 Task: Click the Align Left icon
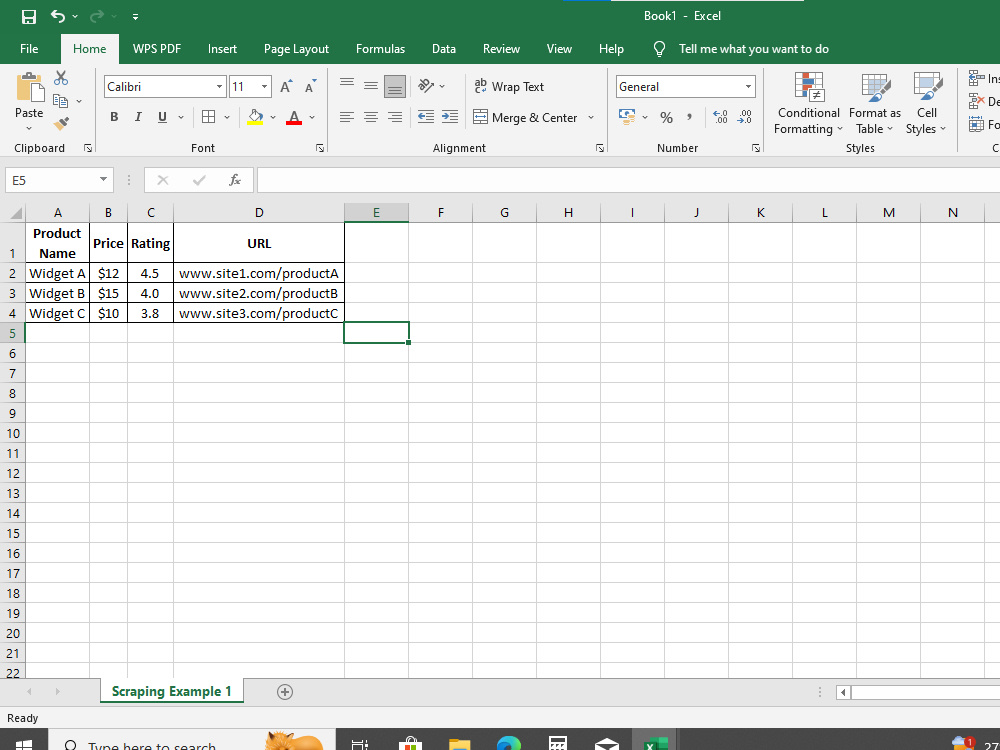[347, 117]
